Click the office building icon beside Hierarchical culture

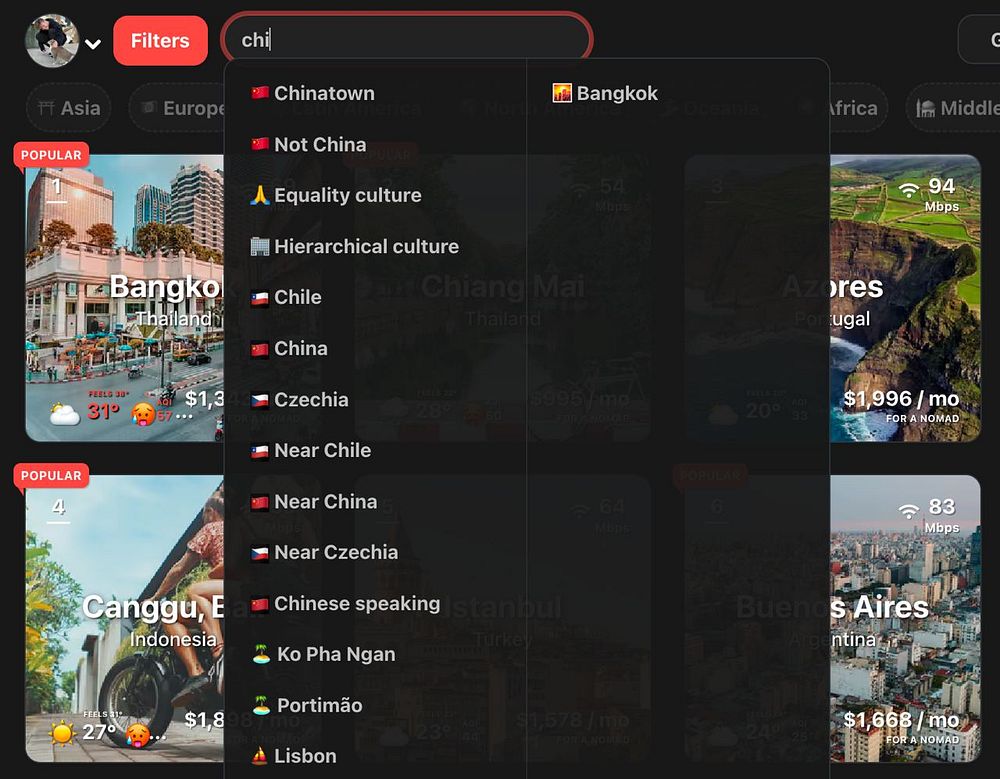click(260, 246)
